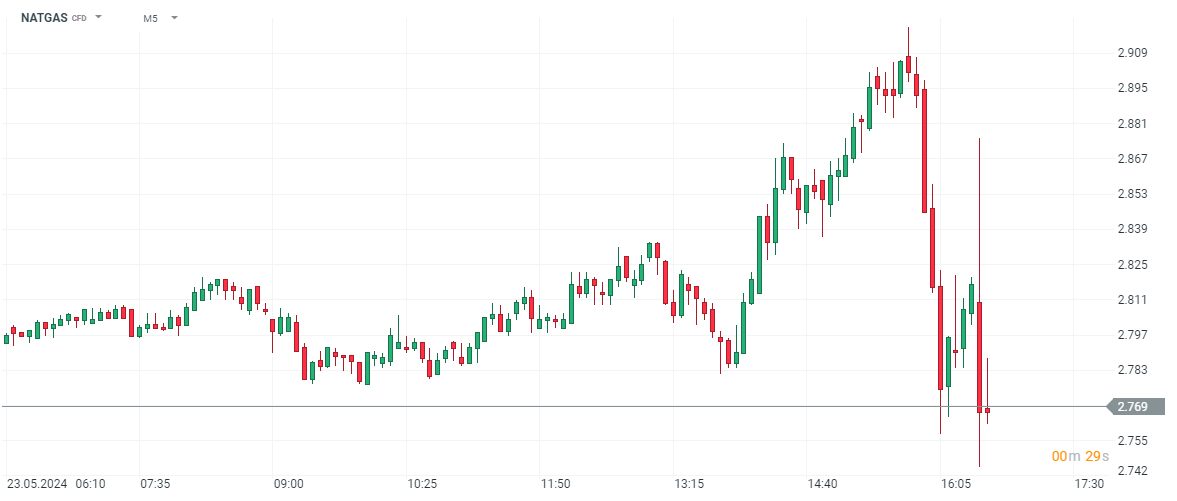Click the 2.895 price axis label
1177x501 pixels.
click(1133, 88)
